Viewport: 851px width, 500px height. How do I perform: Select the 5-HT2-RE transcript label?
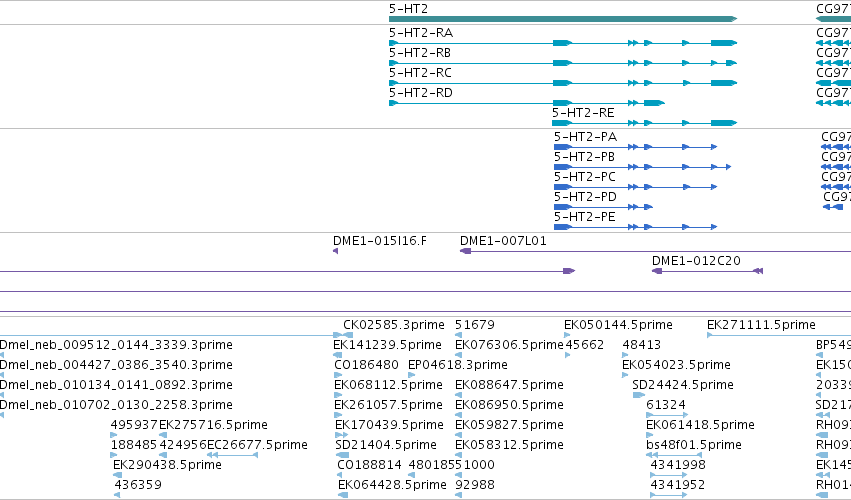coord(583,113)
